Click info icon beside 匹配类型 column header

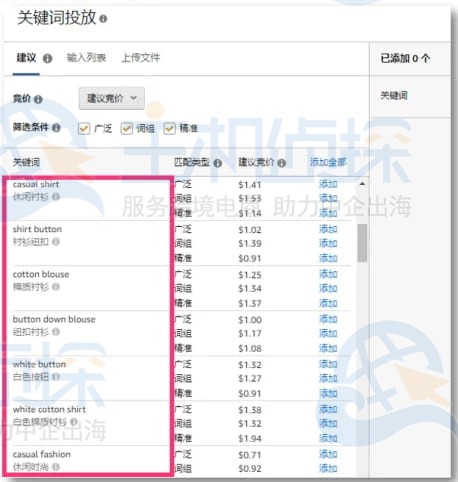coord(217,163)
